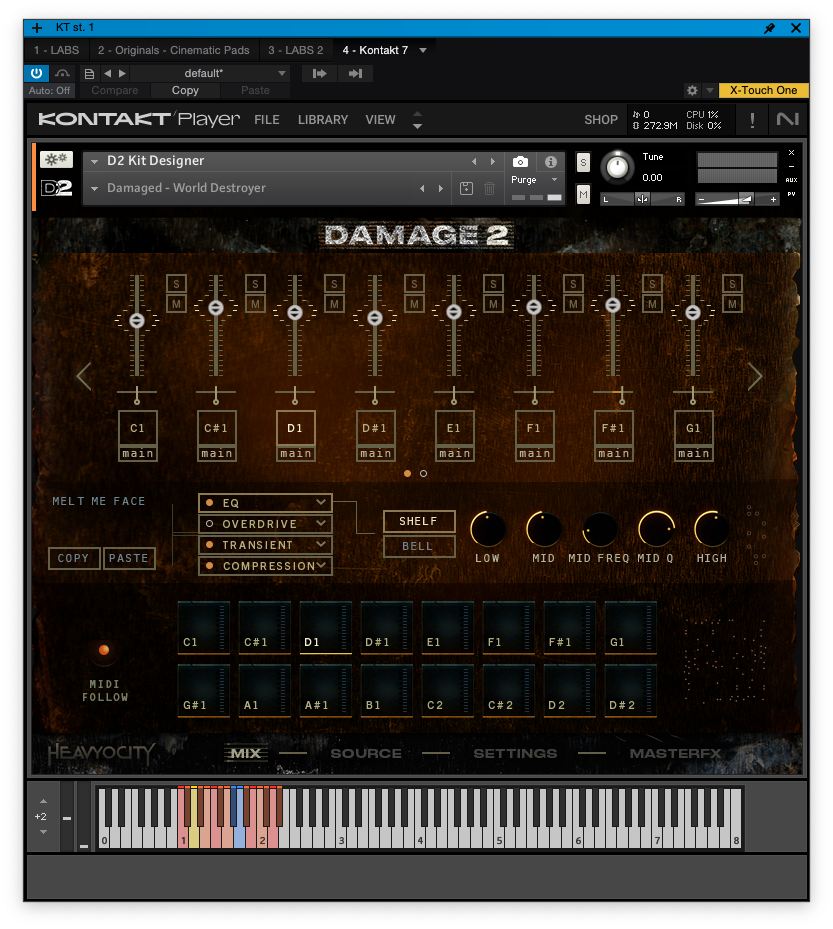Toggle the instrument Solo S button
This screenshot has height=929, width=833.
click(583, 162)
